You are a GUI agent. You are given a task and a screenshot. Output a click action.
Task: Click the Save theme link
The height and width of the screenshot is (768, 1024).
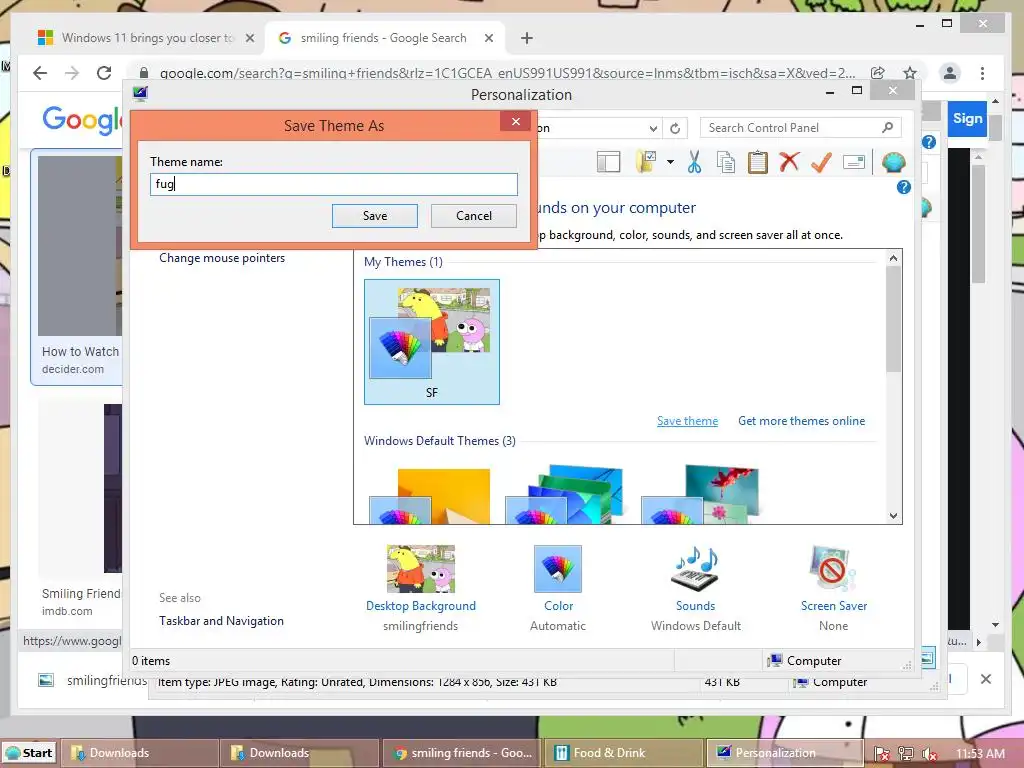pyautogui.click(x=687, y=421)
